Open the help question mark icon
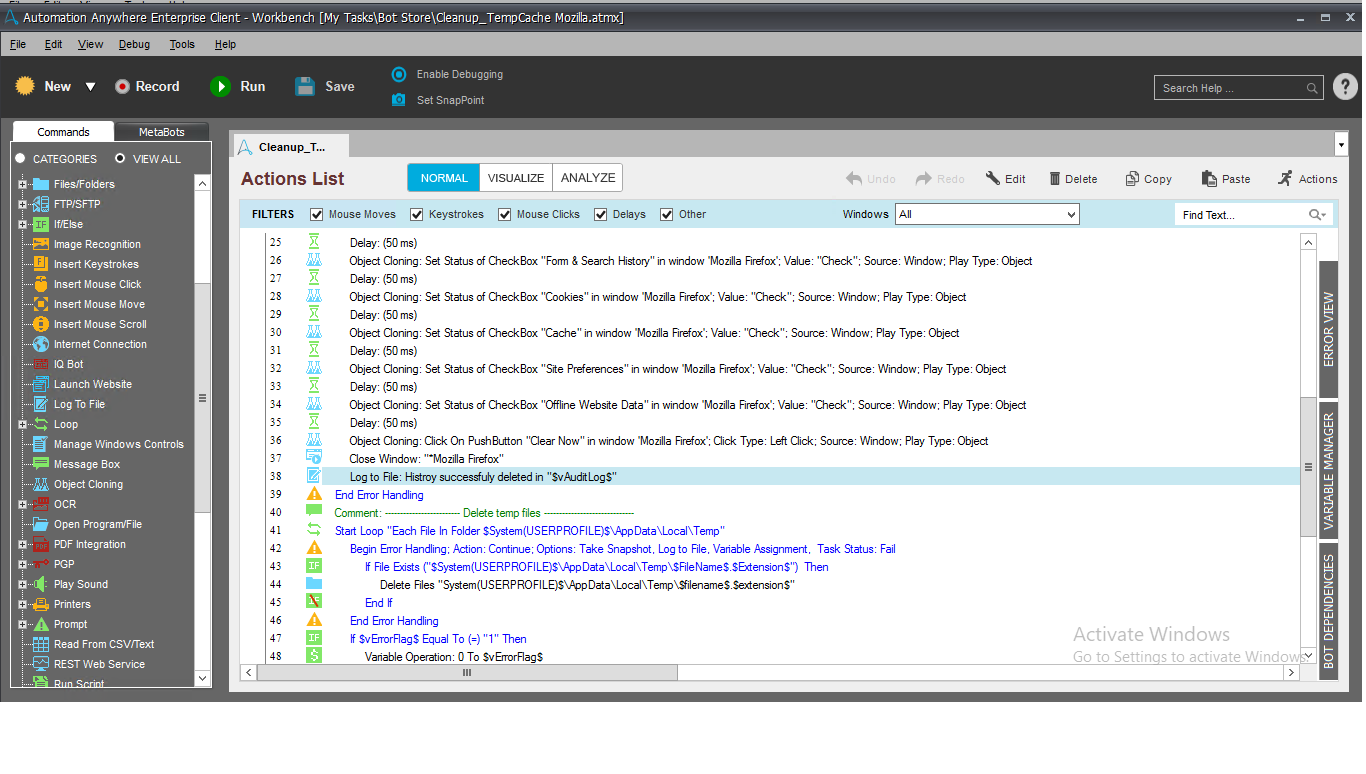This screenshot has width=1366, height=774. [1345, 87]
